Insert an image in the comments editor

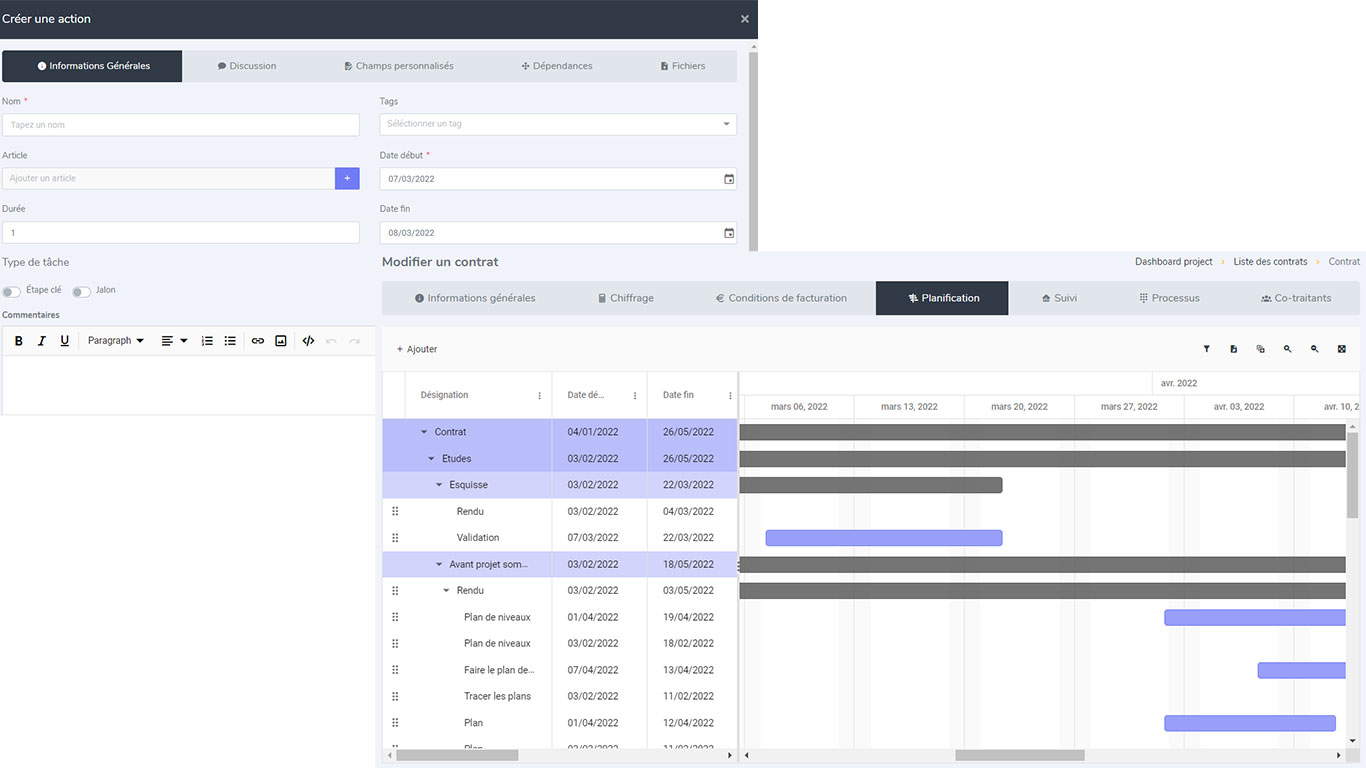[281, 341]
